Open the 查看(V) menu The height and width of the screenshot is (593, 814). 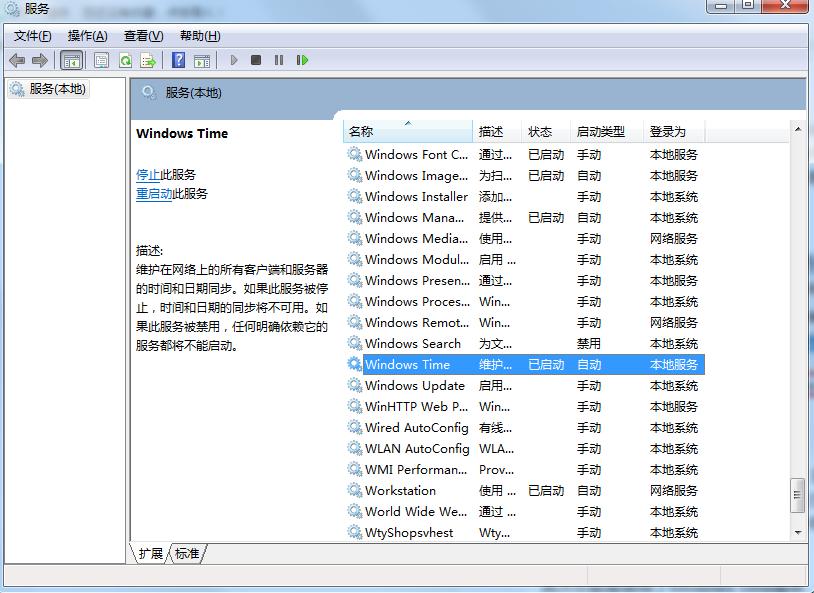[x=143, y=36]
